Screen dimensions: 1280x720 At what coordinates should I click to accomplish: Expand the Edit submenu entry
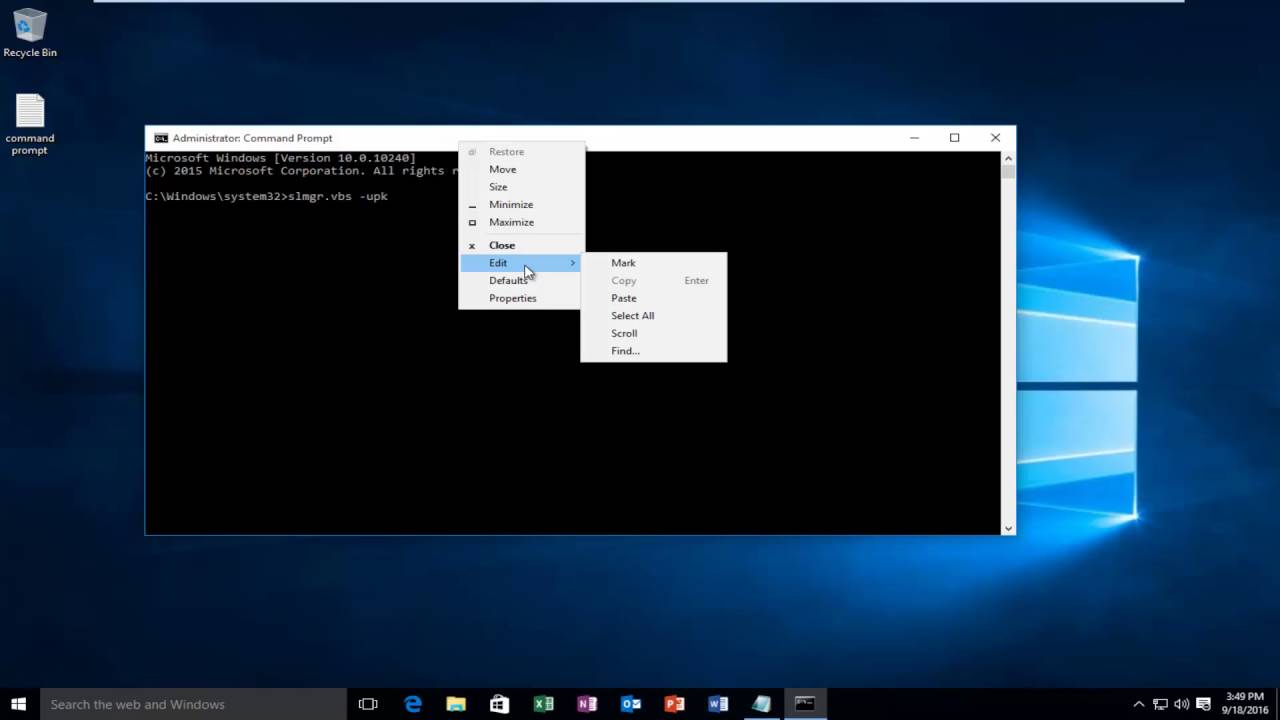520,263
